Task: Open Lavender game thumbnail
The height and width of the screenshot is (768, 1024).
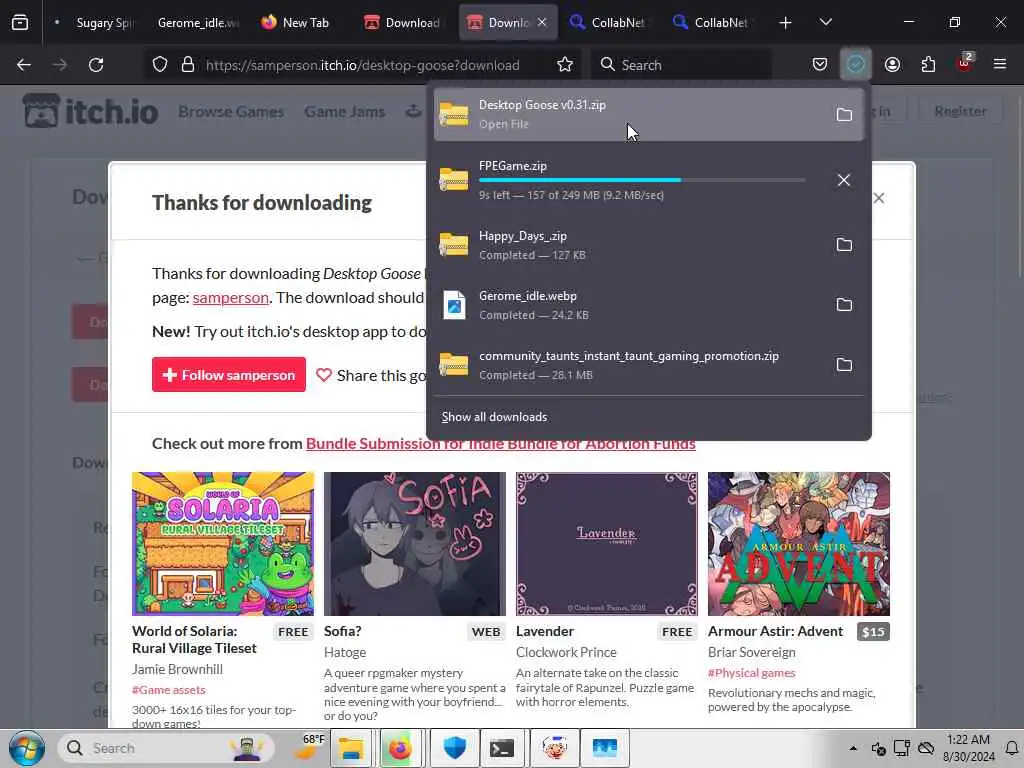Action: (607, 543)
